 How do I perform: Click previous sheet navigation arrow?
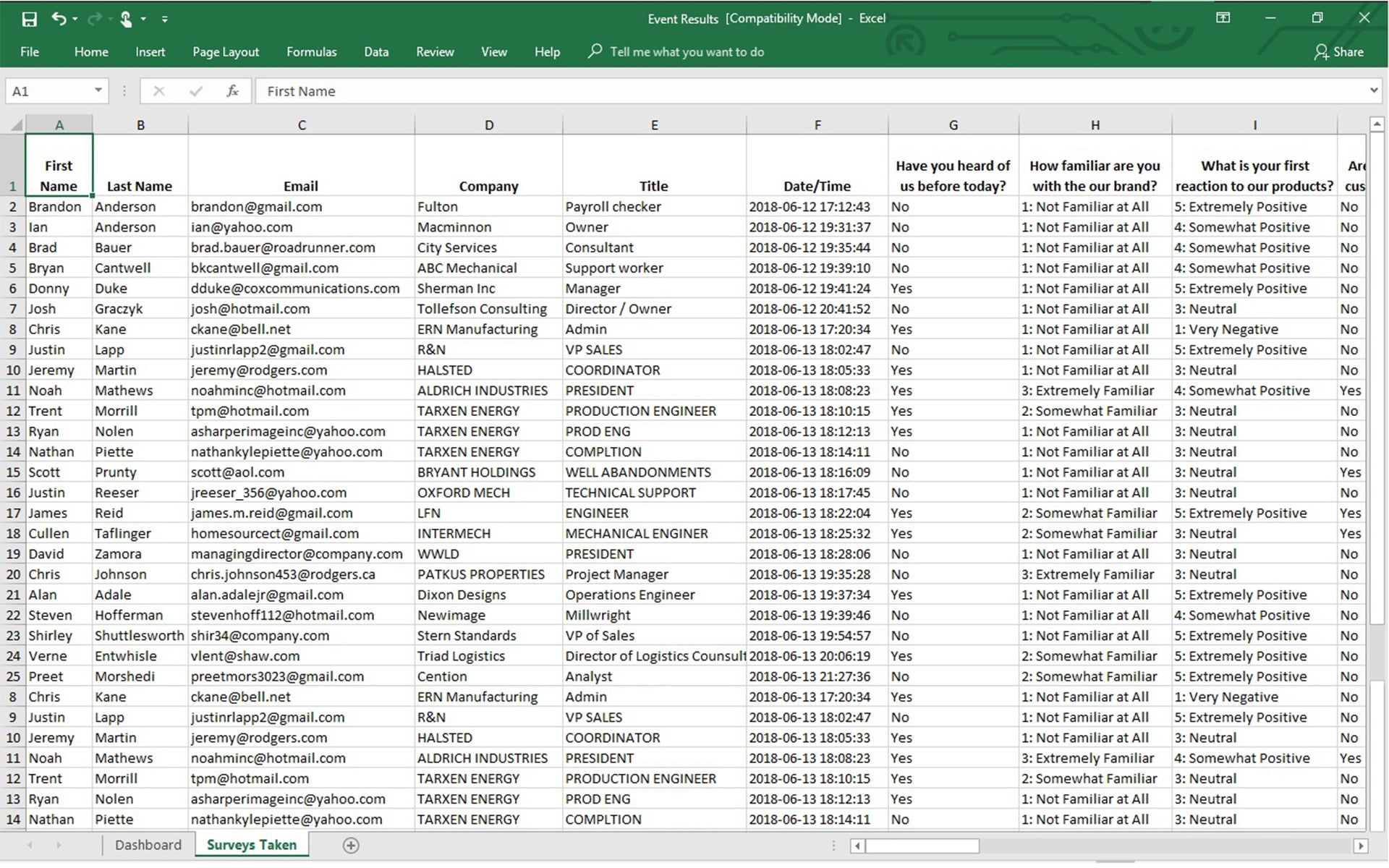30,846
